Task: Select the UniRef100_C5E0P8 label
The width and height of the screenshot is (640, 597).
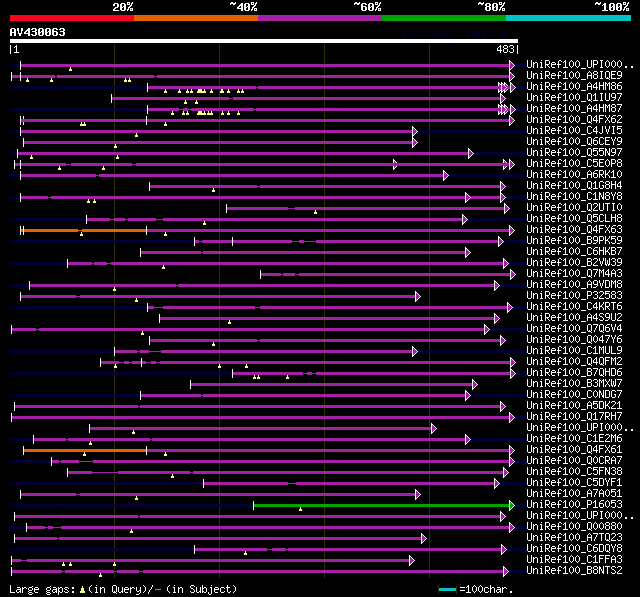Action: [574, 164]
